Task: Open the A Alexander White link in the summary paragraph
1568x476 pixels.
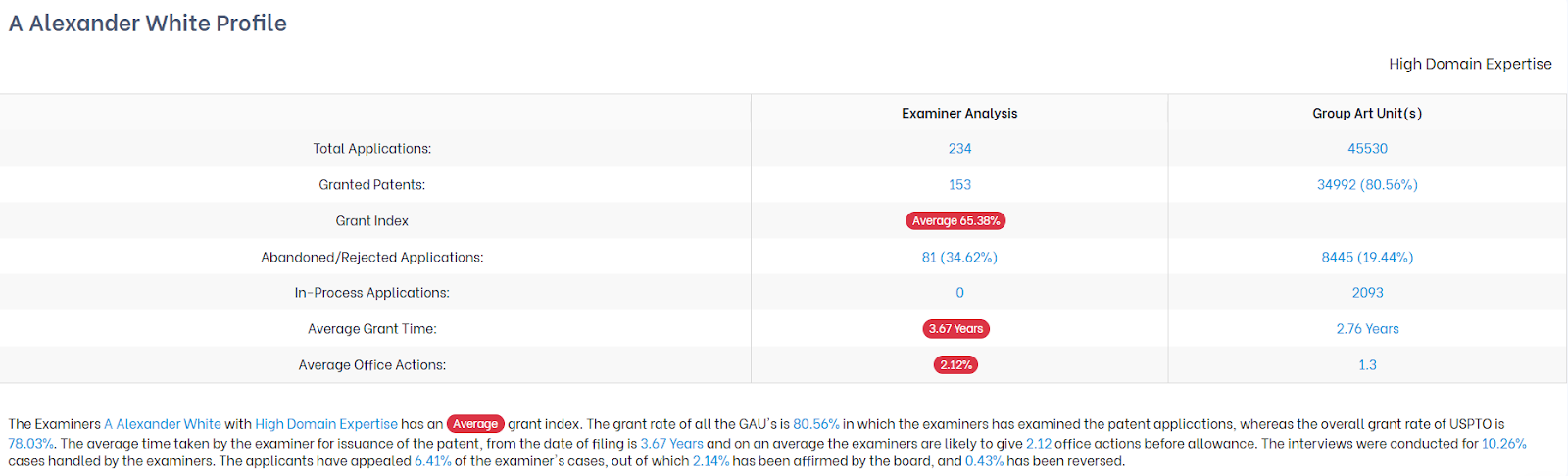Action: pyautogui.click(x=163, y=424)
